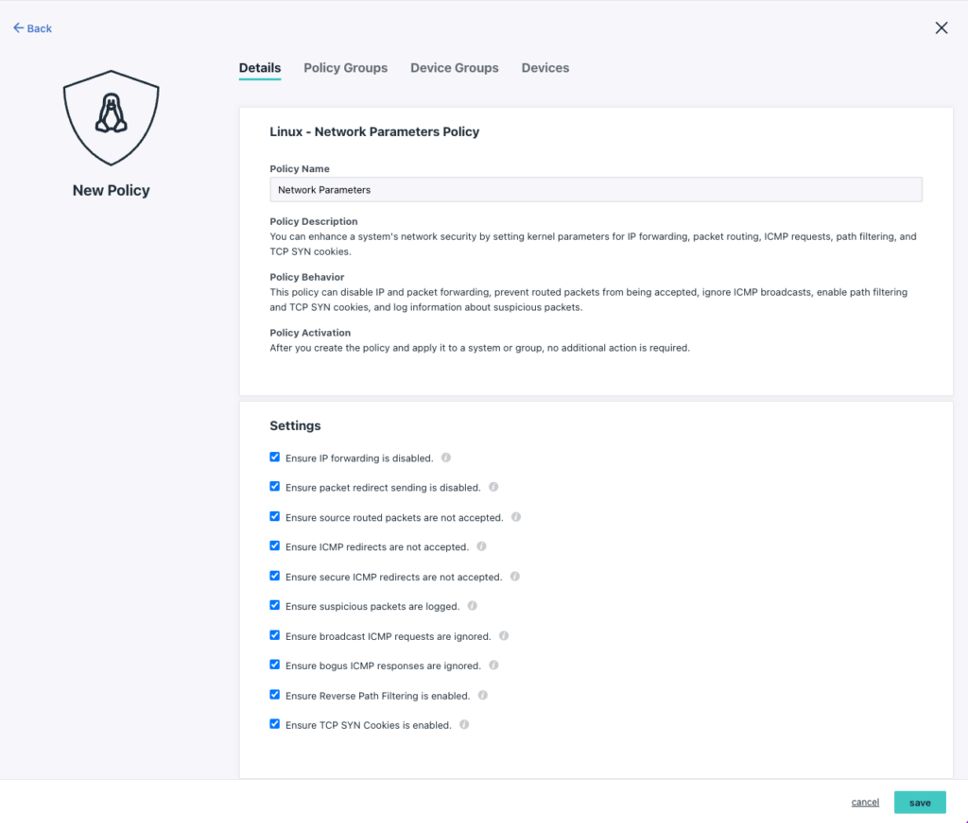Open the tooltip icon for source routed packets setting

(516, 517)
